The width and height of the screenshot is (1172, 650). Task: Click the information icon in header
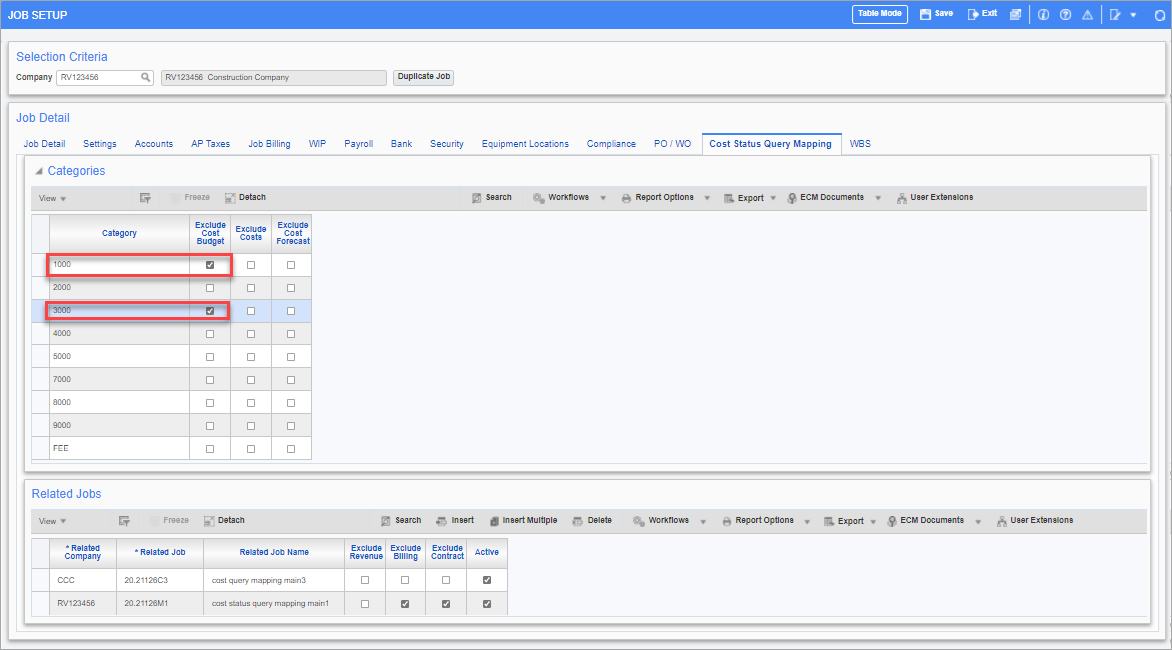(x=1043, y=15)
